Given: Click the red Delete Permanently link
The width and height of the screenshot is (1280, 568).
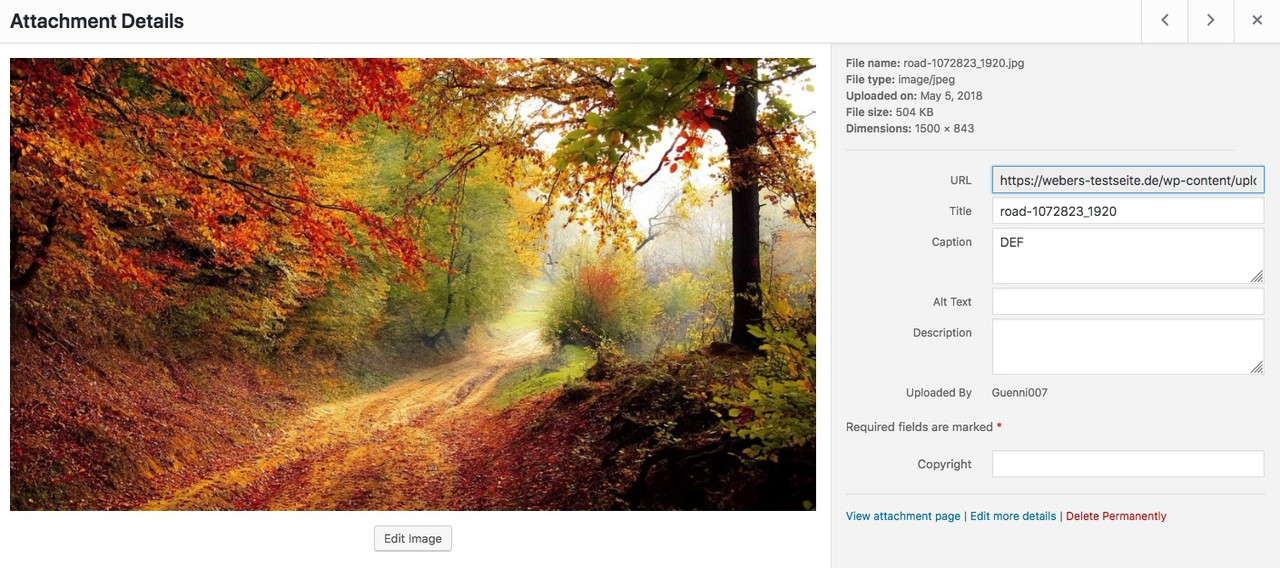Looking at the screenshot, I should [x=1116, y=516].
